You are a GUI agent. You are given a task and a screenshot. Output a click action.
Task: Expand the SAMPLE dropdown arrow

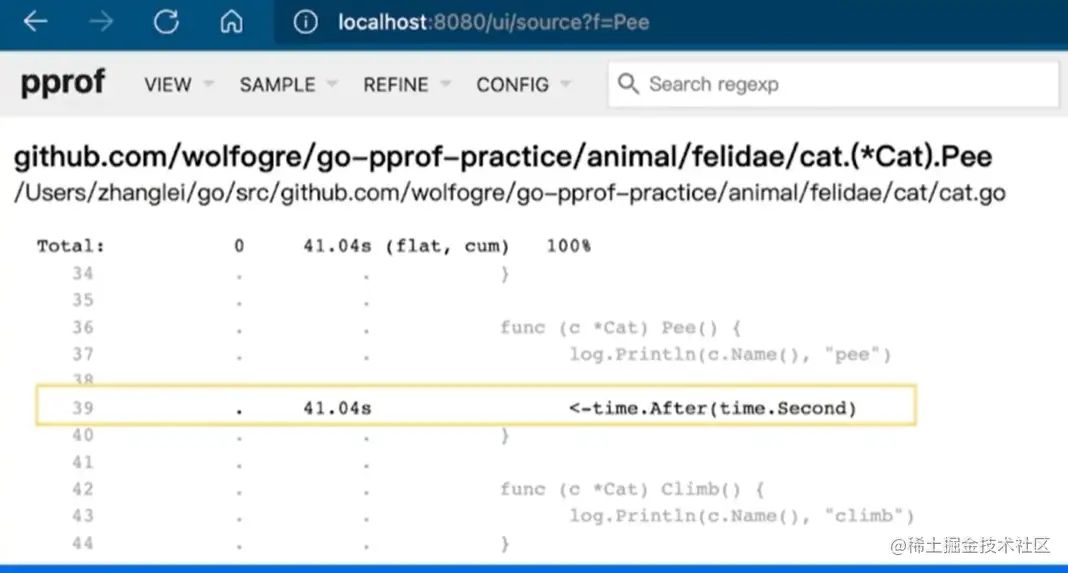pos(332,84)
